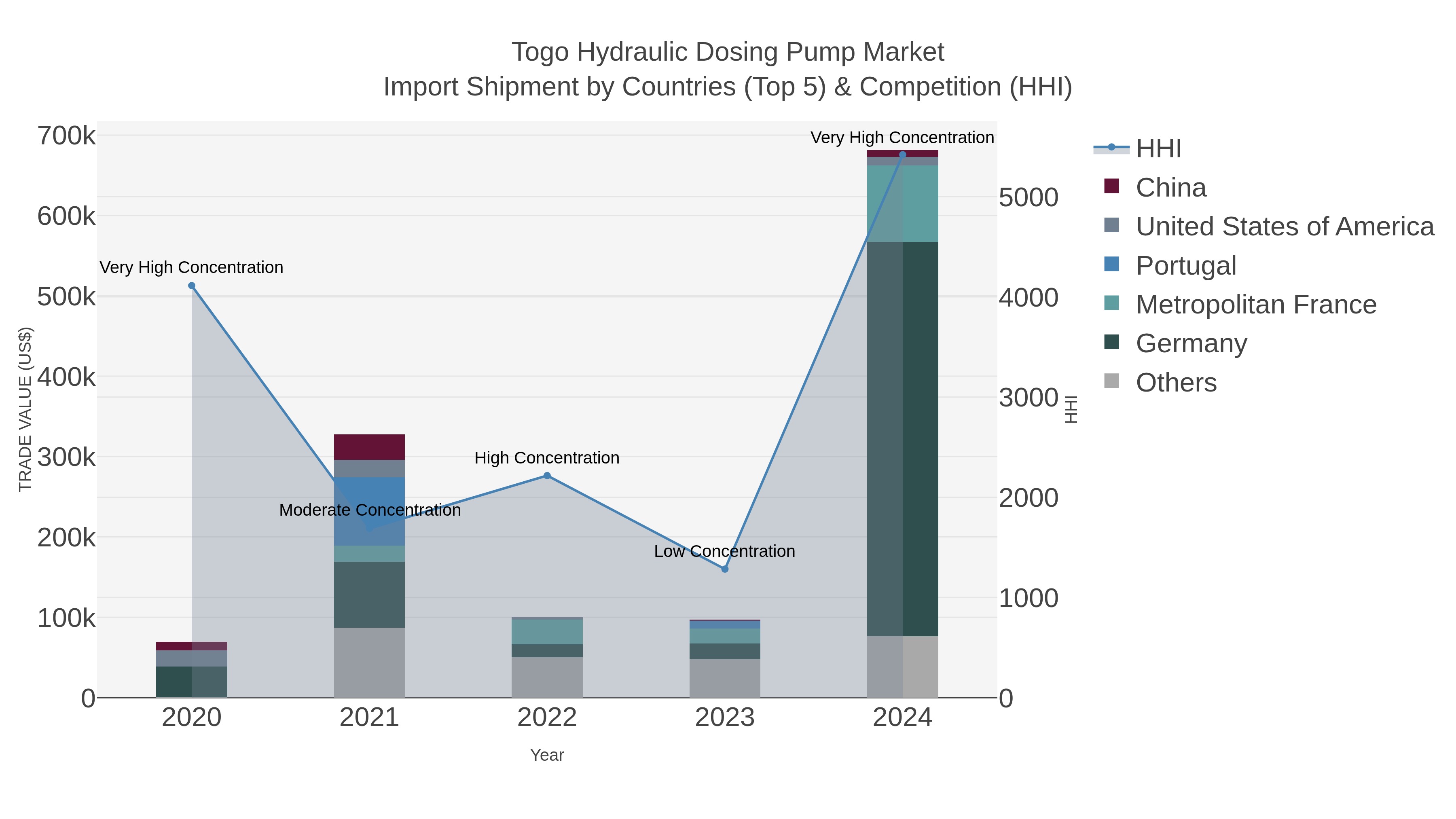
Task: Click the 700k y-axis tick label
Action: (x=67, y=136)
